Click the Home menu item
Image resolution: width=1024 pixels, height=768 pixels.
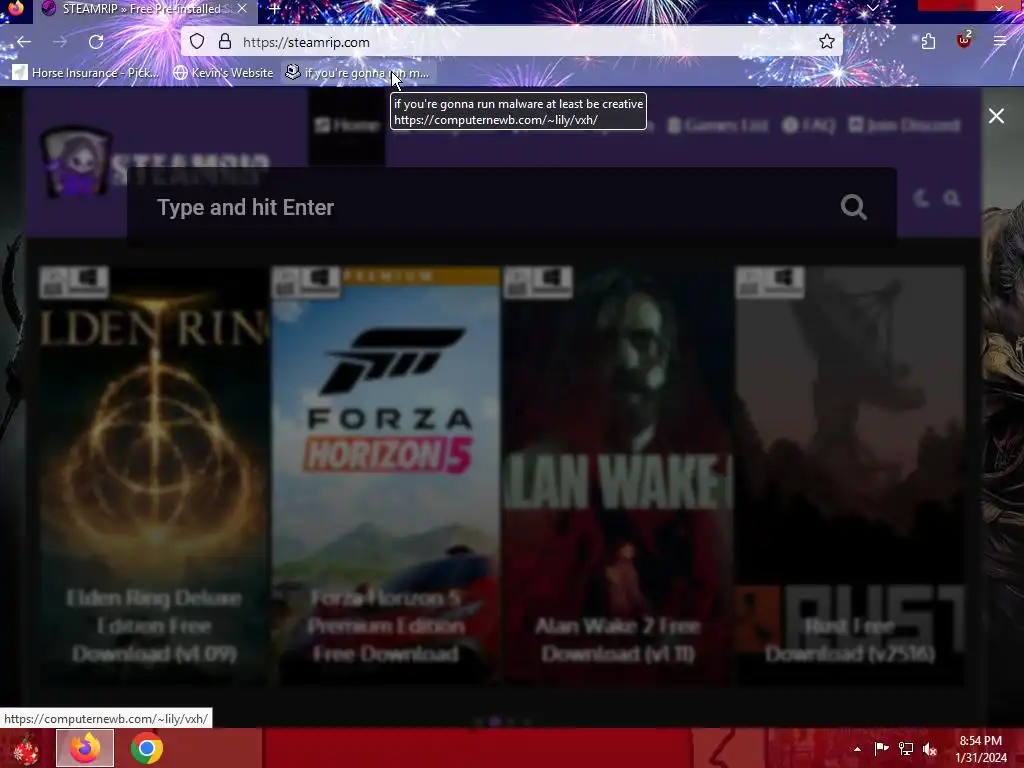347,125
